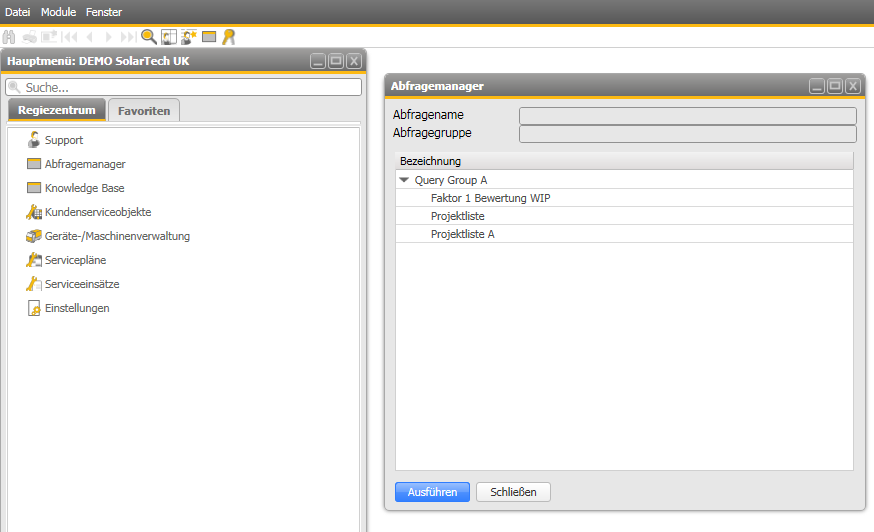874x532 pixels.
Task: Open the Fenster menu
Action: click(104, 12)
